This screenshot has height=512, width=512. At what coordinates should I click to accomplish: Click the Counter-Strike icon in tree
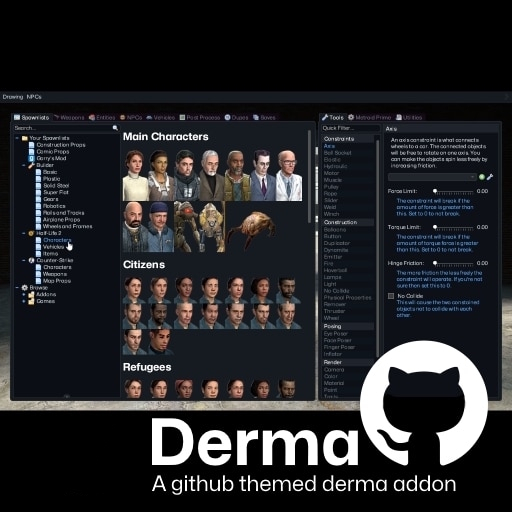tap(31, 260)
